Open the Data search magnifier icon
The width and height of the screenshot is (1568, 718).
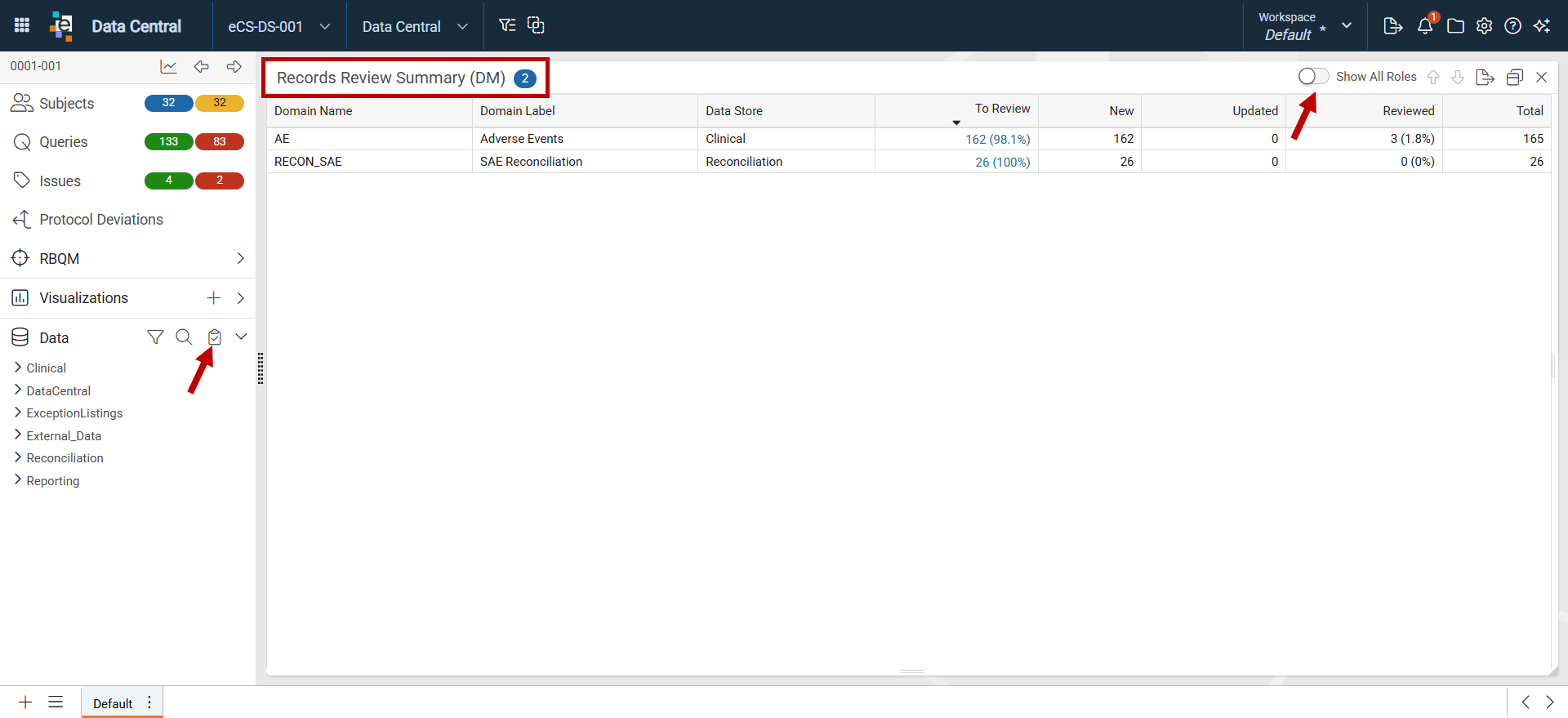click(184, 337)
